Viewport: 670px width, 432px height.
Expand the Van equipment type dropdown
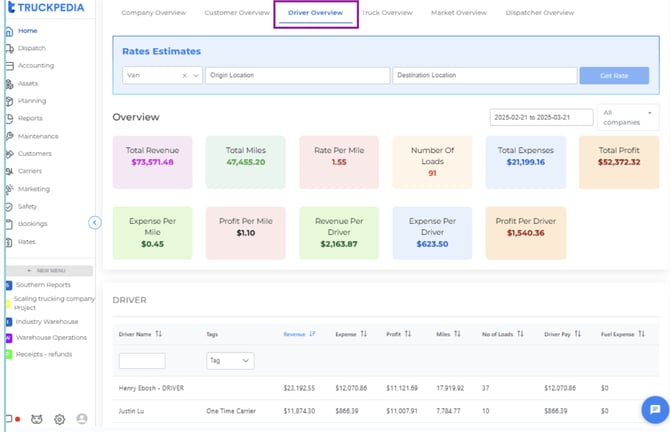point(196,76)
